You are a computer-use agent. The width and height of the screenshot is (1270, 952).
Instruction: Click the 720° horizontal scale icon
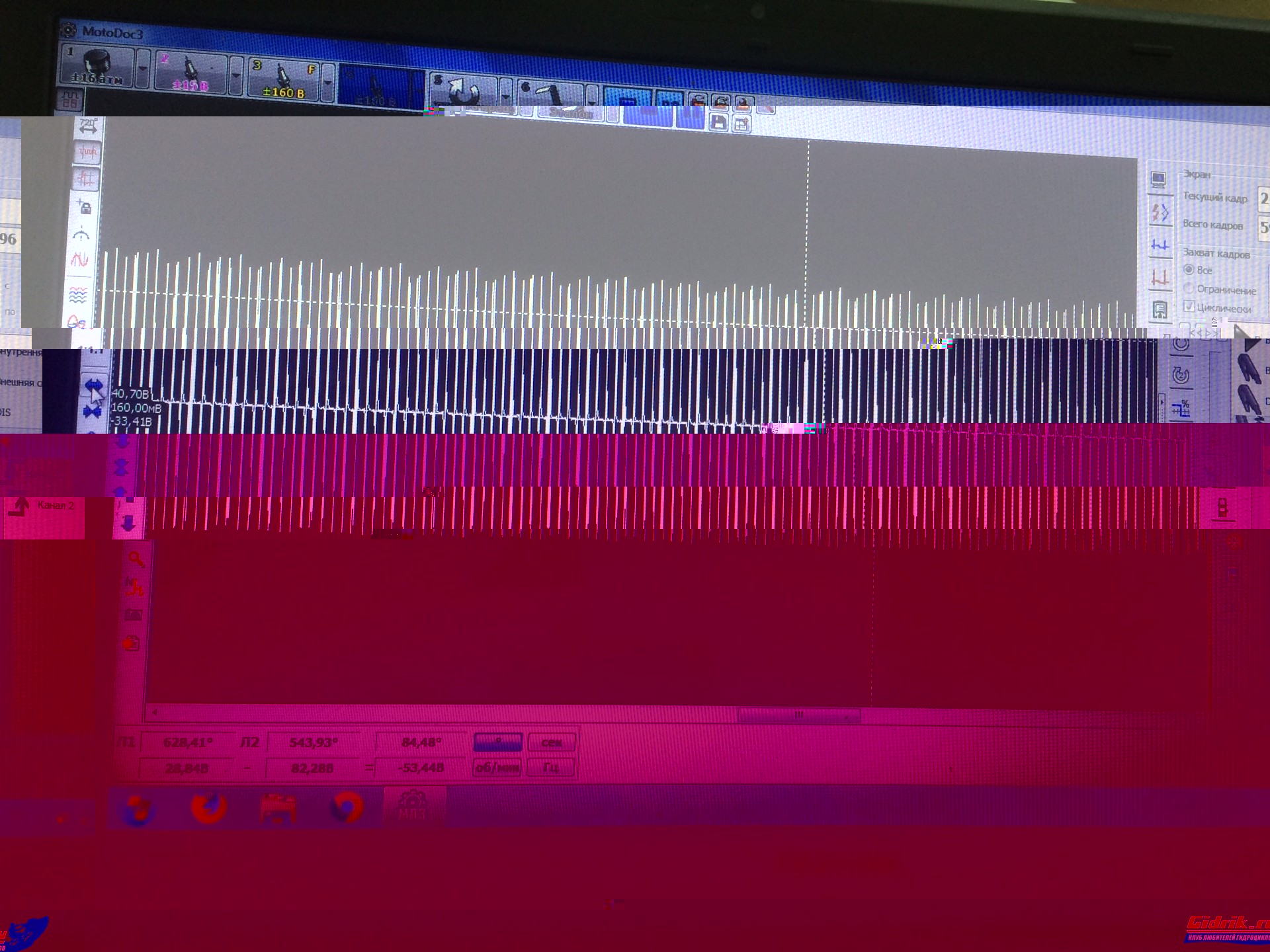(88, 126)
